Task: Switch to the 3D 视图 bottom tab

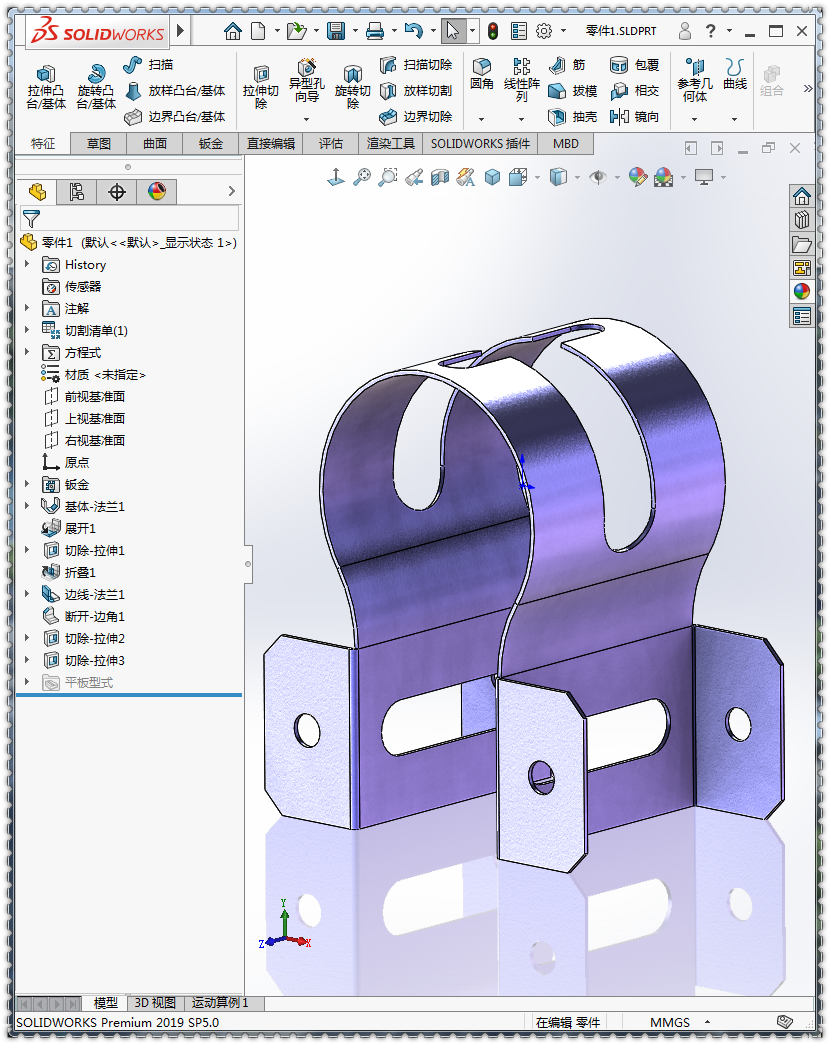Action: coord(155,1003)
